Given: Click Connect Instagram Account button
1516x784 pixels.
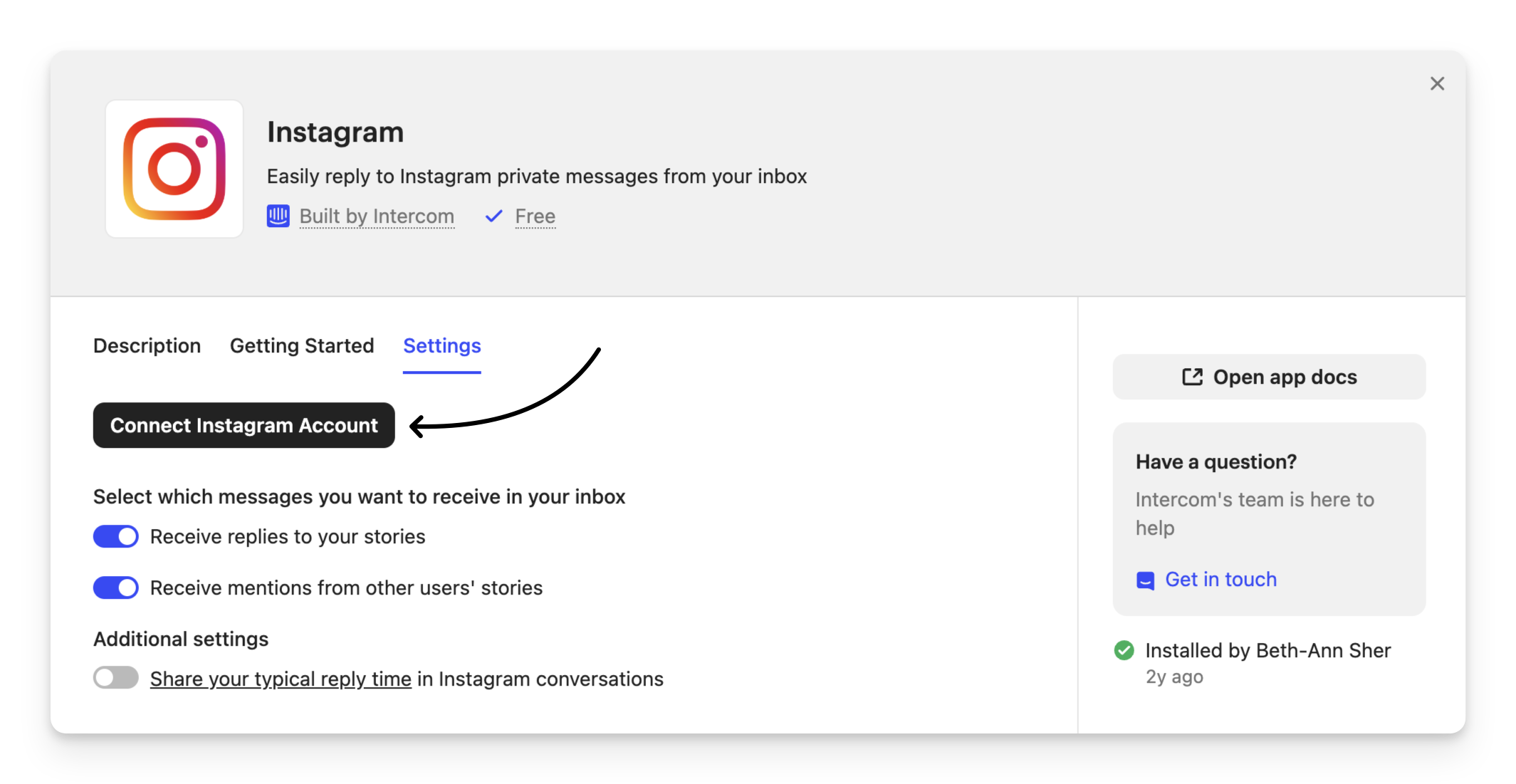Looking at the screenshot, I should (244, 425).
